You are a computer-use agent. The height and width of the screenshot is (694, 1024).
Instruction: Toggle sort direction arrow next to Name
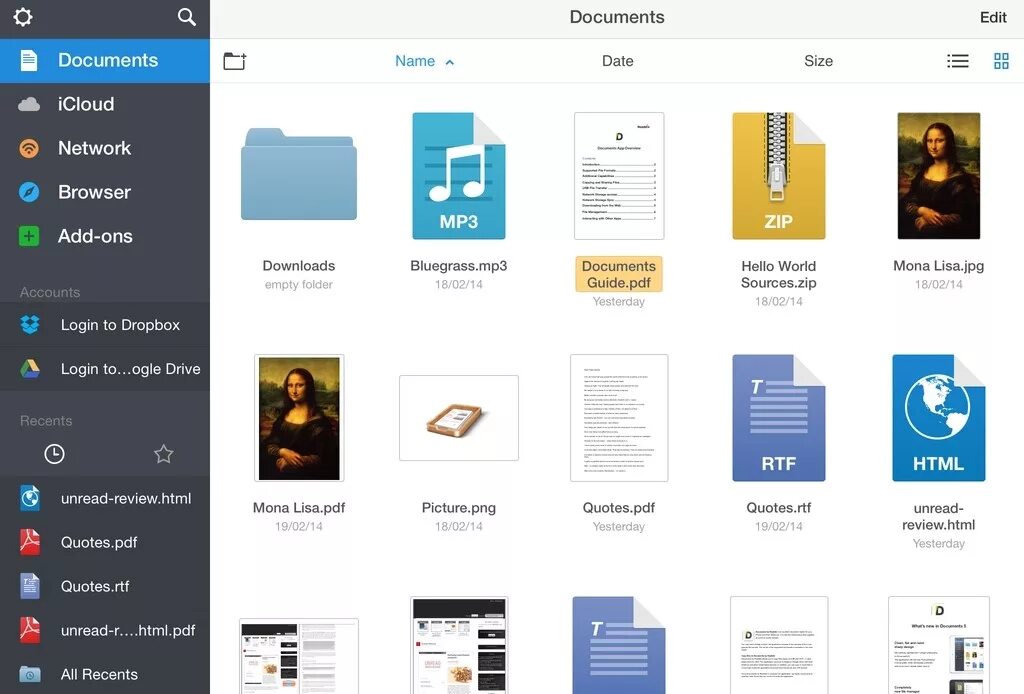449,63
